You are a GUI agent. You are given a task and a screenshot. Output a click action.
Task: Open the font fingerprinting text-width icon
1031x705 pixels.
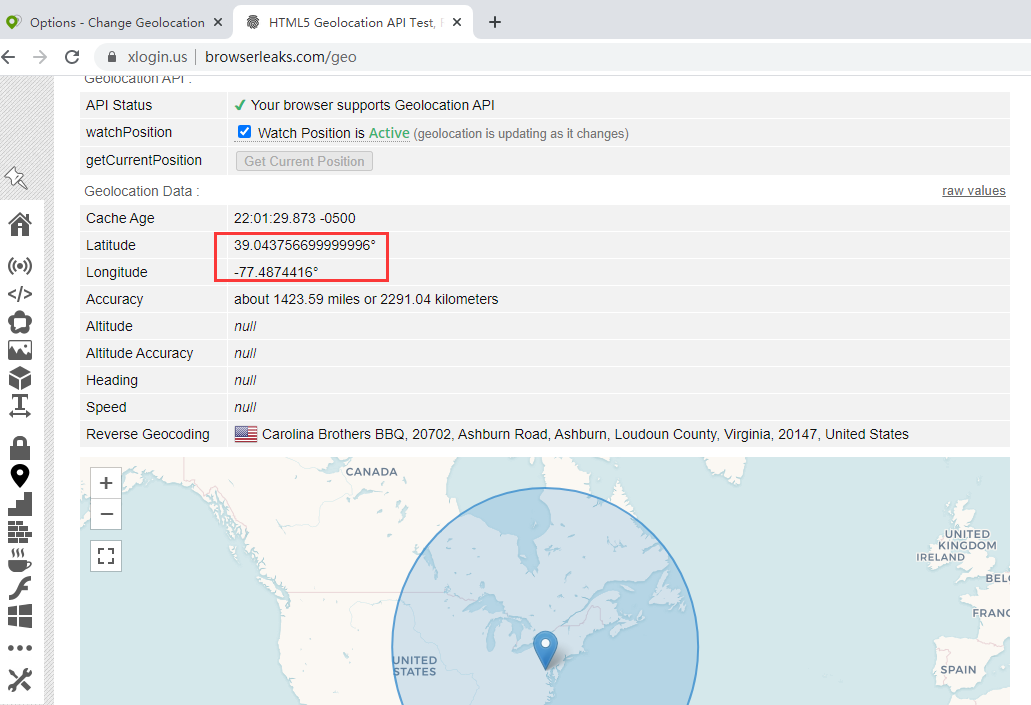point(20,406)
